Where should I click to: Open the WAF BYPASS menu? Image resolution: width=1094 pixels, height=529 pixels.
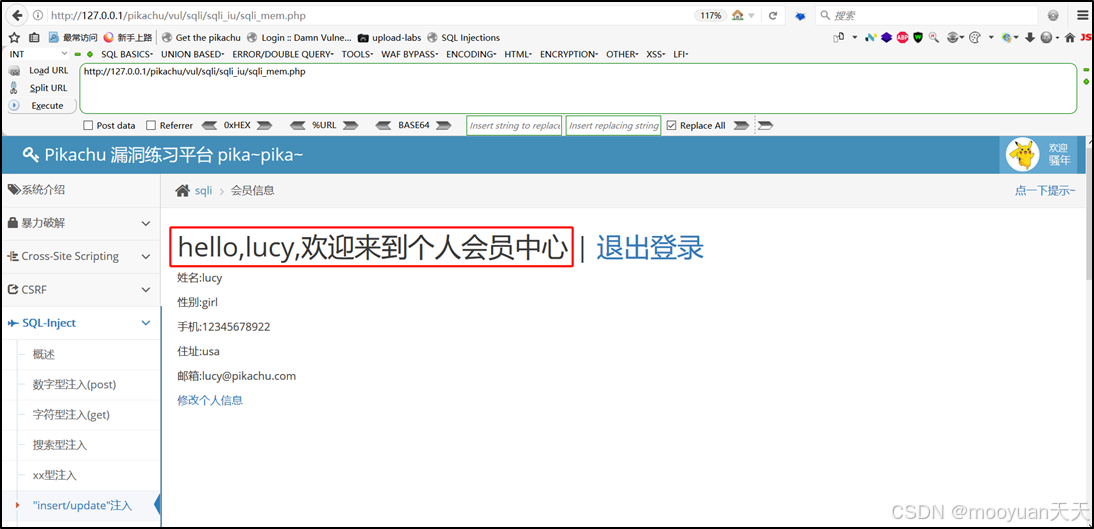point(410,54)
